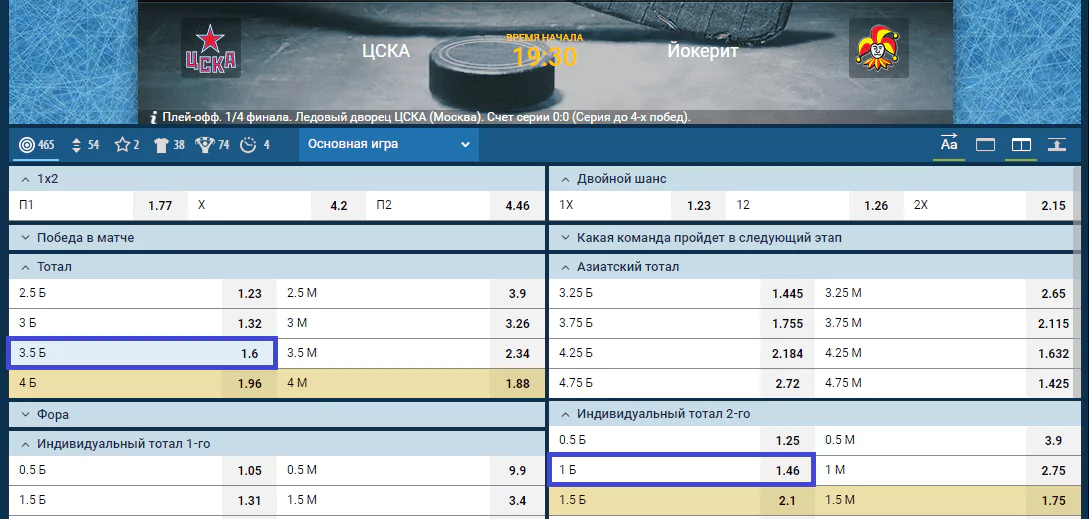Switch to two-column layout view
The width and height of the screenshot is (1089, 519).
1021,145
